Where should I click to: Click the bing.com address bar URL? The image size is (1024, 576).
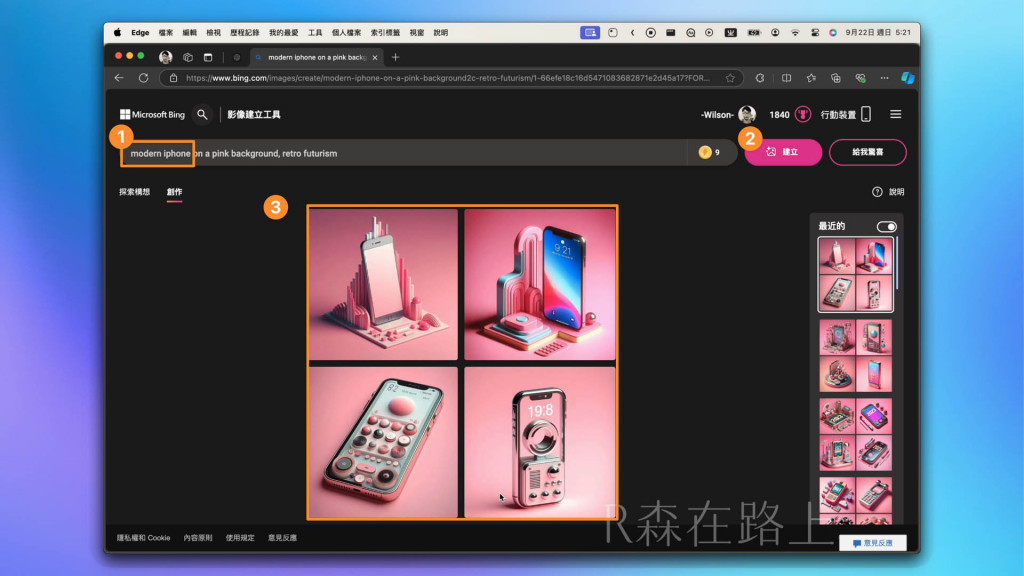click(x=447, y=78)
